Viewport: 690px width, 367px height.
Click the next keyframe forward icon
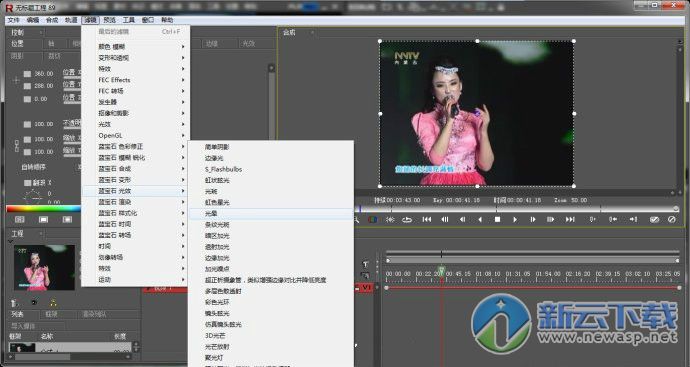(550, 219)
